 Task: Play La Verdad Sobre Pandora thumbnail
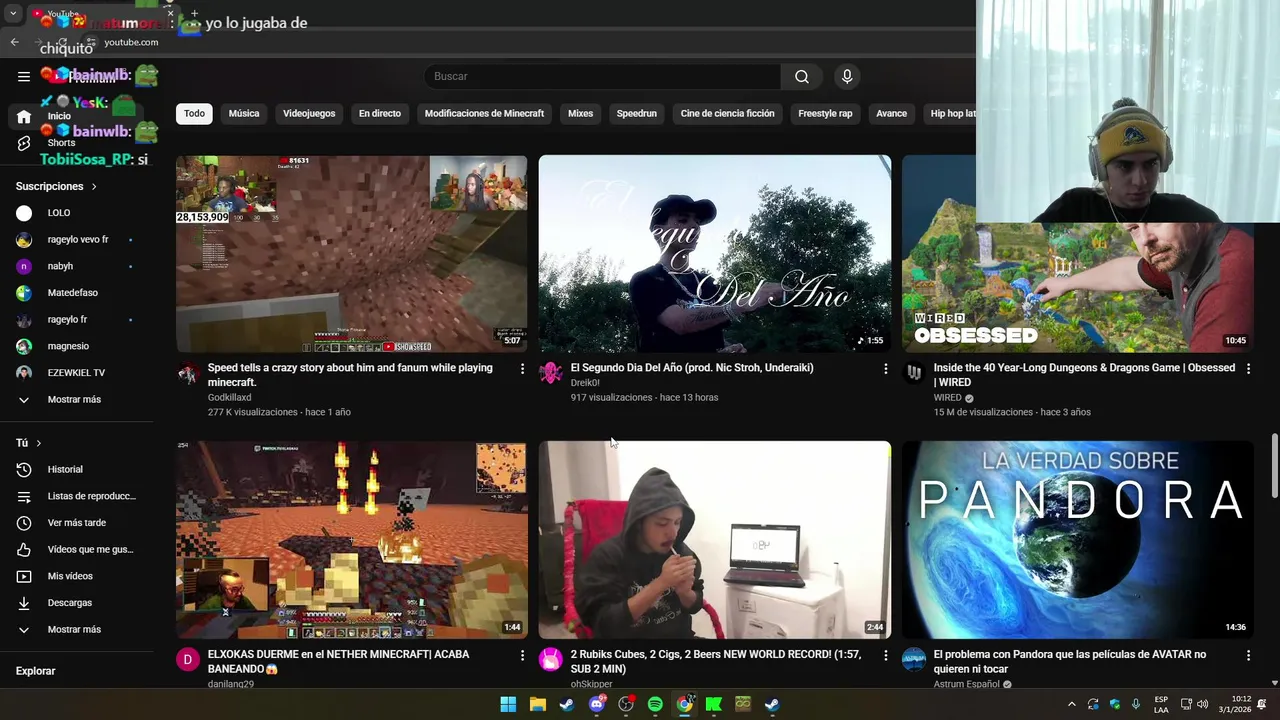[x=1078, y=540]
